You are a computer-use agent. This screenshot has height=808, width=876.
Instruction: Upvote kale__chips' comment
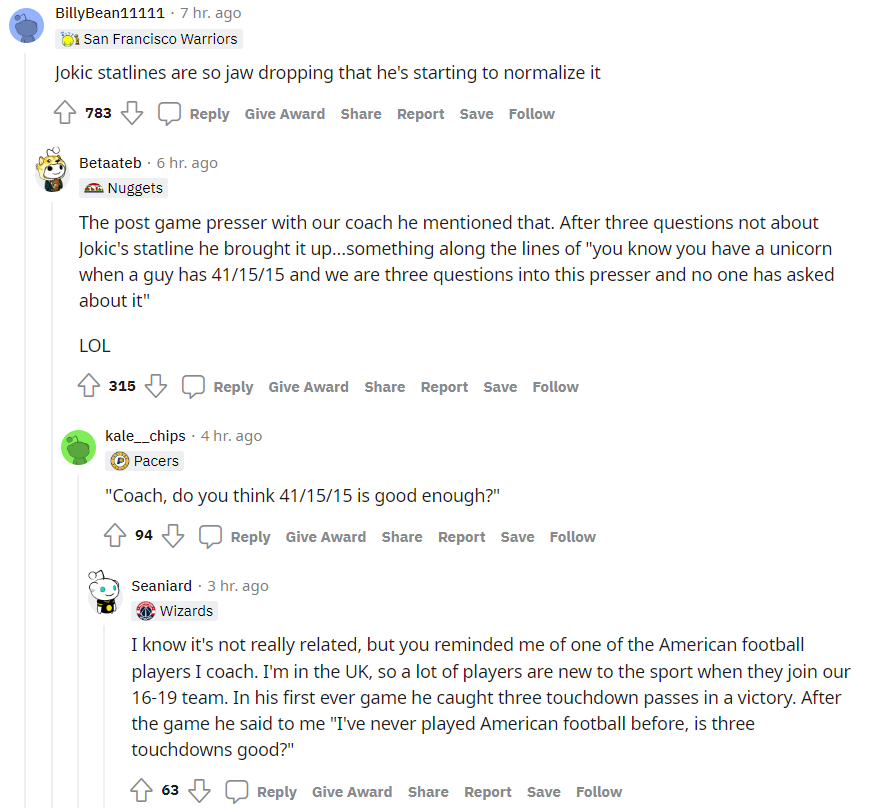[115, 537]
